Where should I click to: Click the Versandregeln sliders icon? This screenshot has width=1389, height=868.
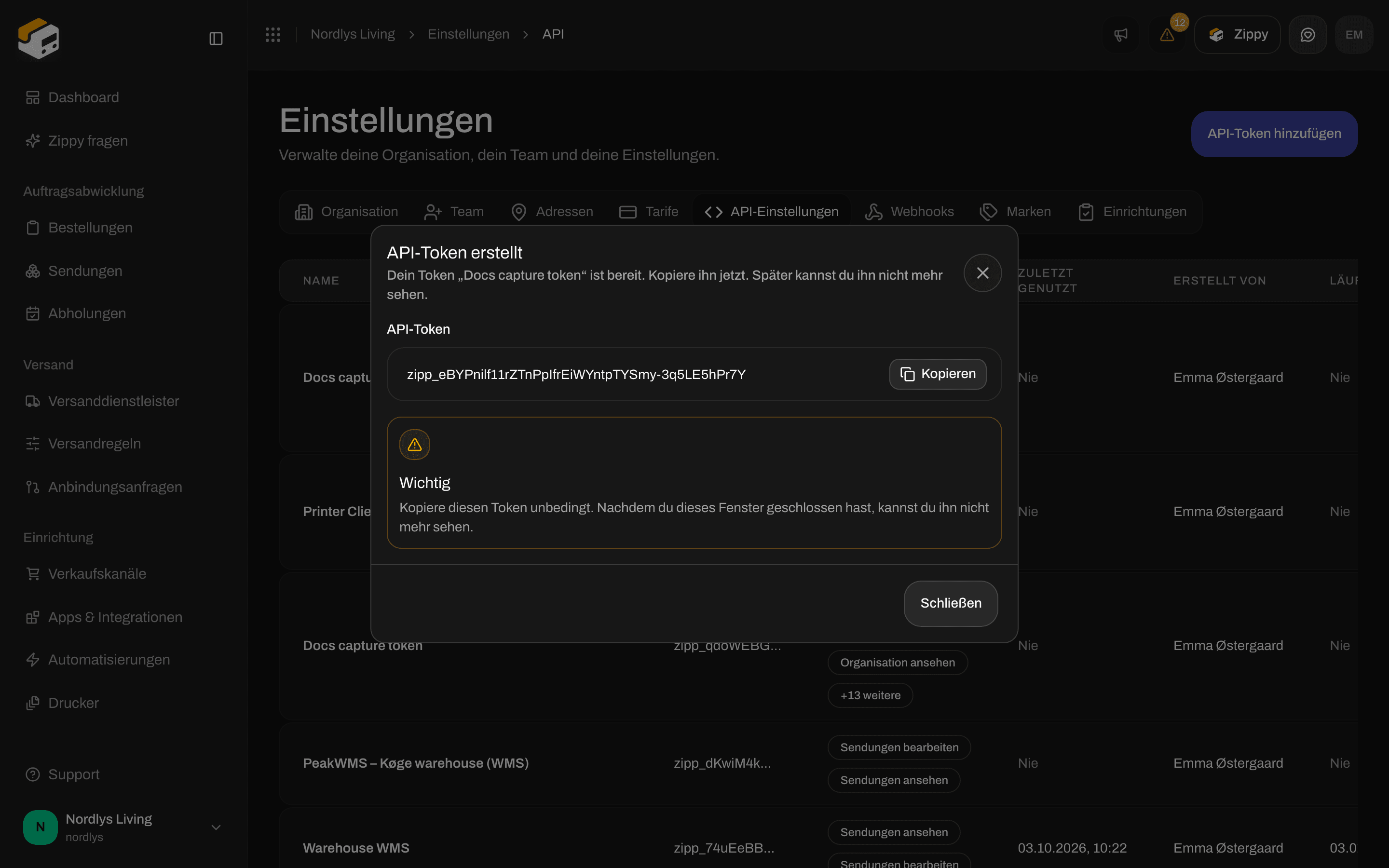click(x=33, y=444)
